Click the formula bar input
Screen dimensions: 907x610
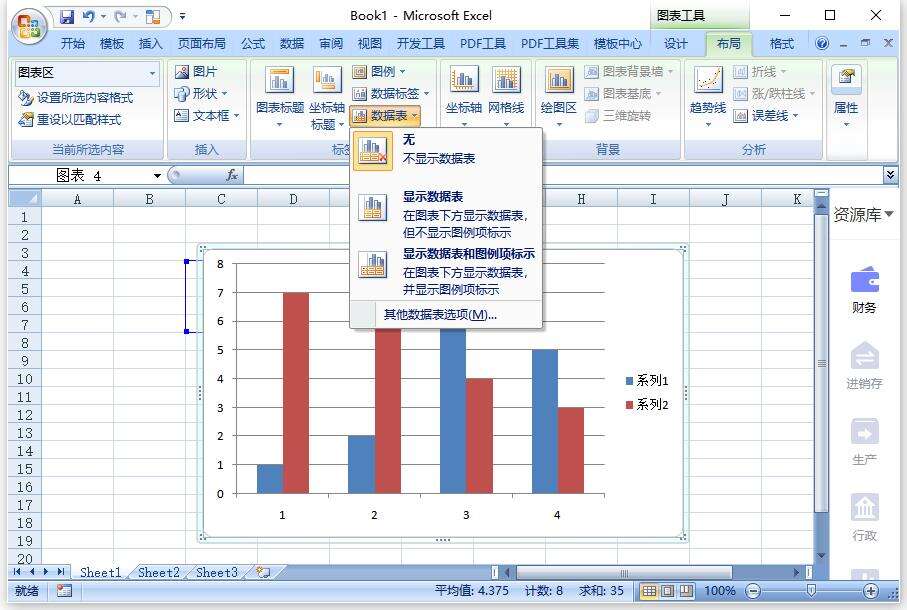[562, 175]
